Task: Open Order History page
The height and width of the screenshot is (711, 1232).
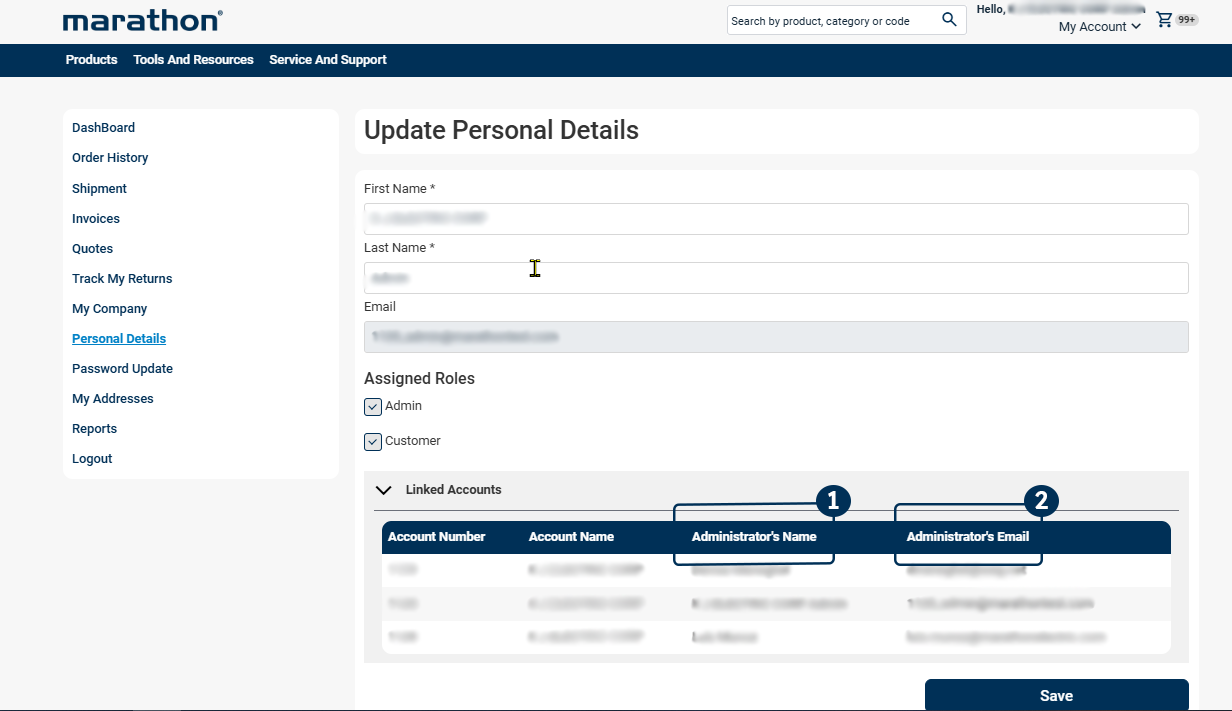Action: (x=110, y=158)
